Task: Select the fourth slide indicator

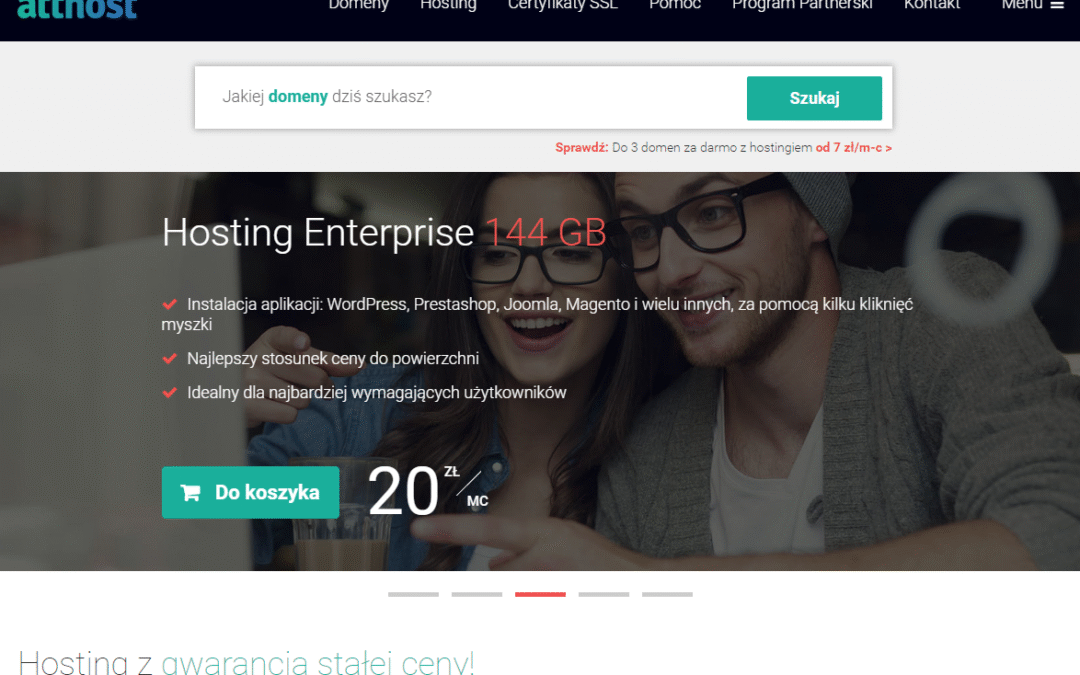Action: (x=604, y=594)
